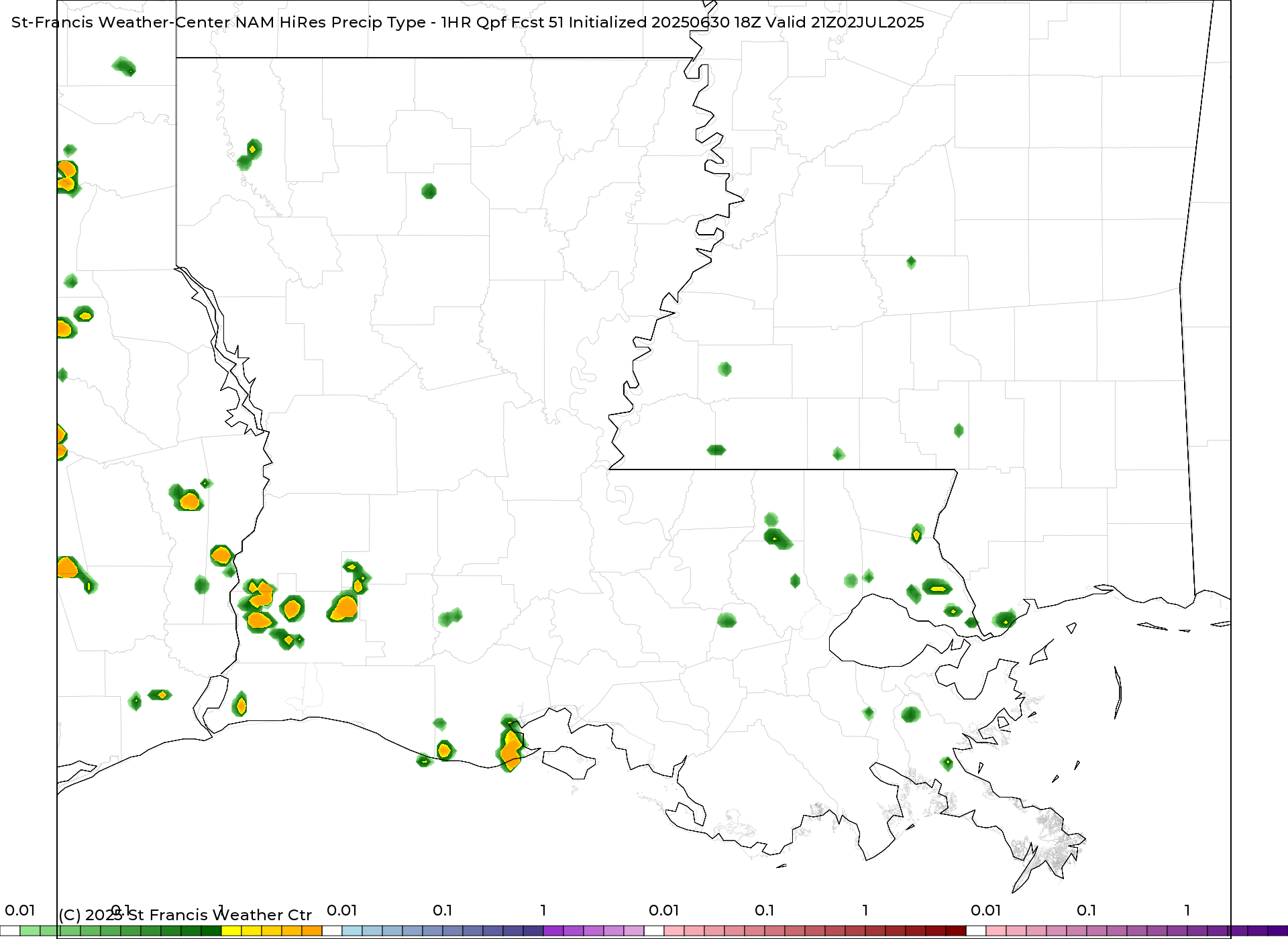Click the darkest green swatch in the color bar

pyautogui.click(x=211, y=931)
